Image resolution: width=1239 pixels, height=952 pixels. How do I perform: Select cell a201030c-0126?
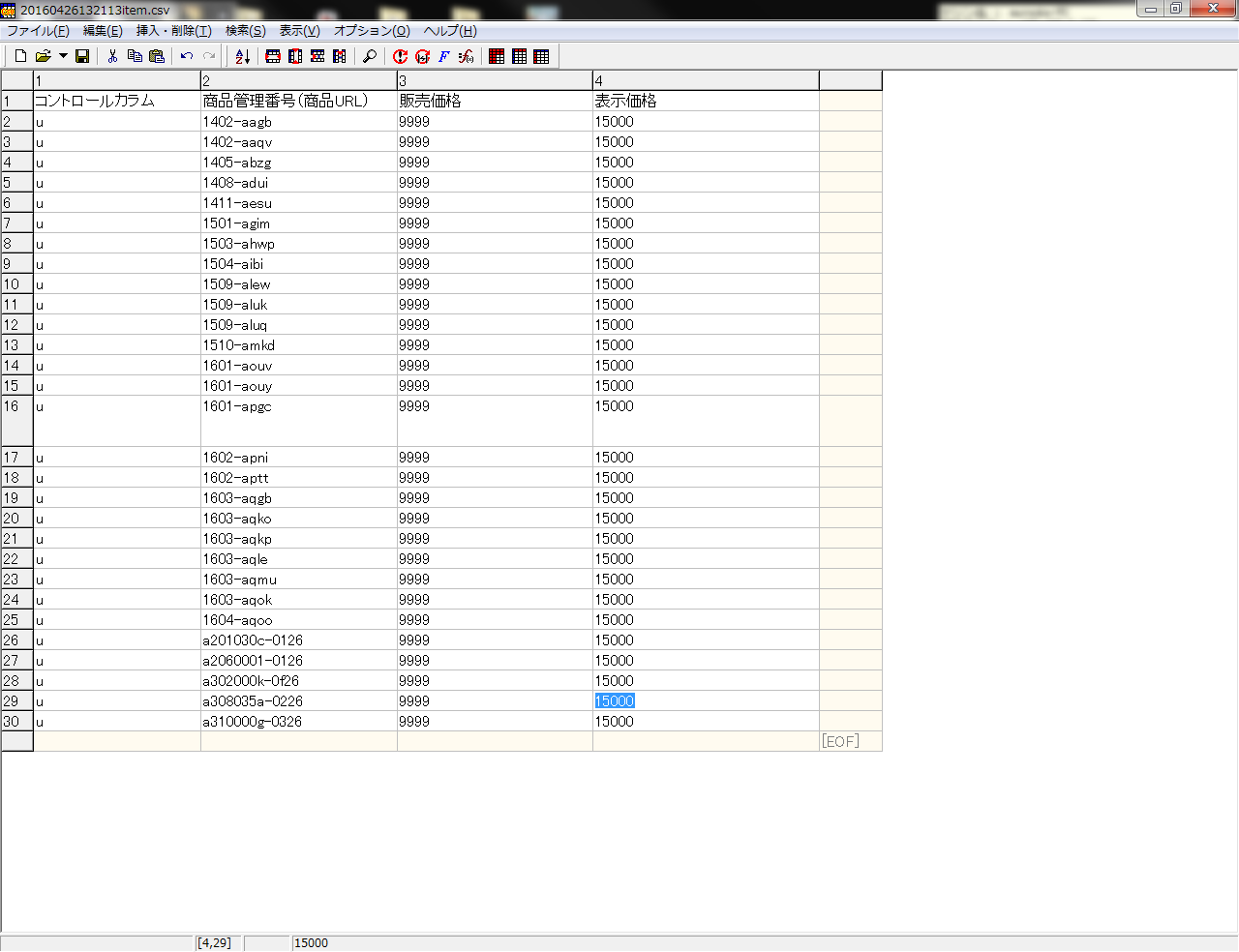[299, 640]
